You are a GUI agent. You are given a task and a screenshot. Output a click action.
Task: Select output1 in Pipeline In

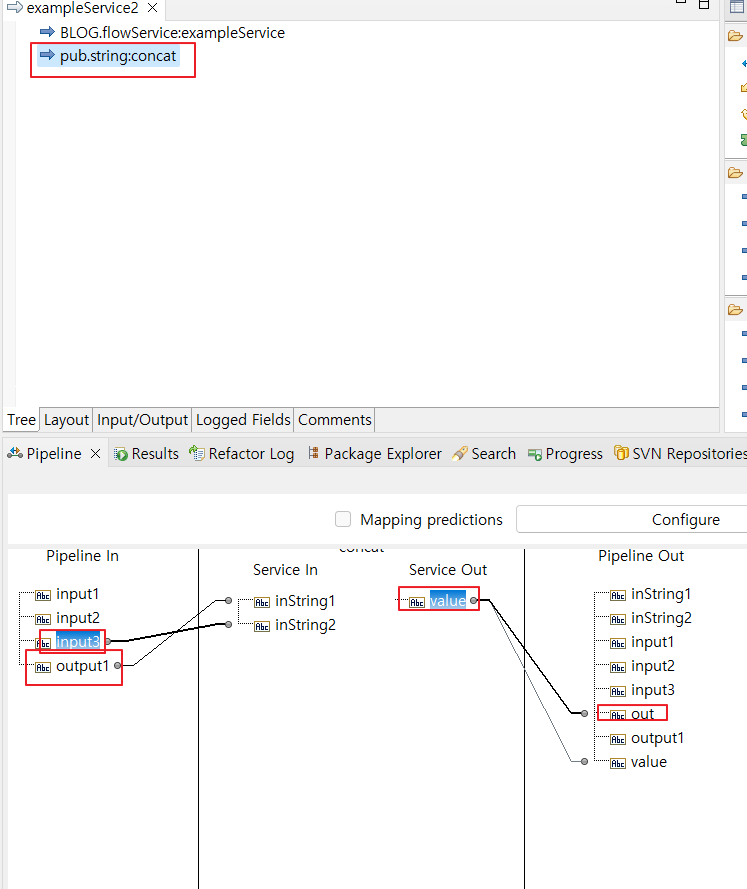(82, 666)
